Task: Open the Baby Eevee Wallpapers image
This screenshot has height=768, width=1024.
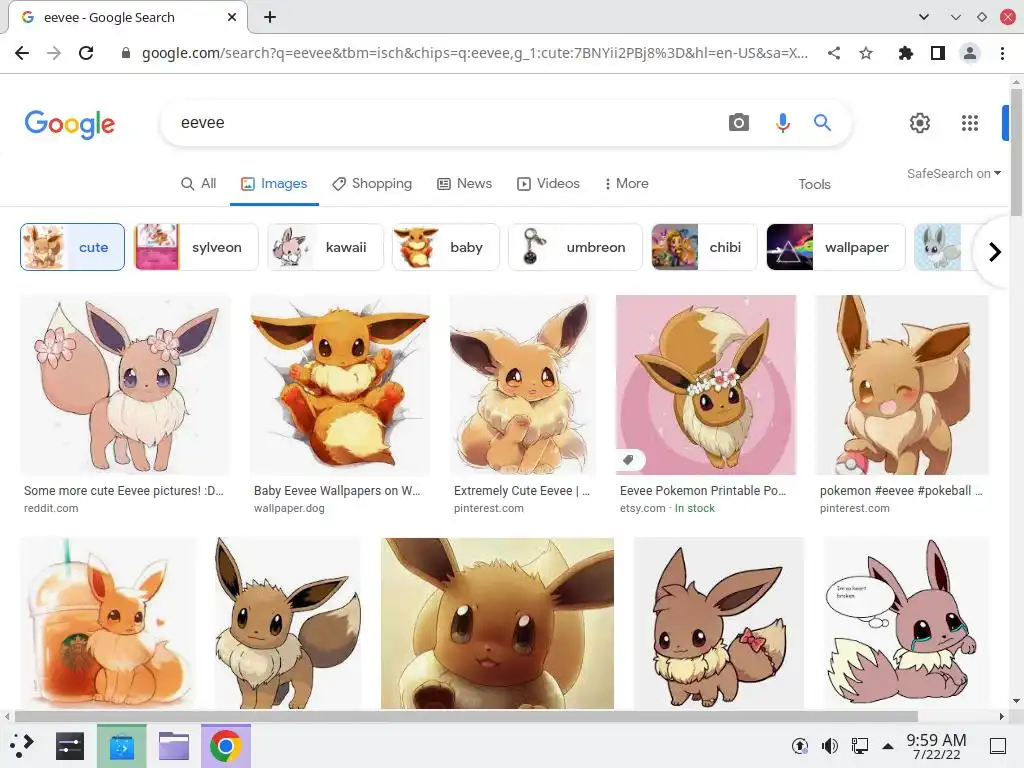Action: coord(340,385)
